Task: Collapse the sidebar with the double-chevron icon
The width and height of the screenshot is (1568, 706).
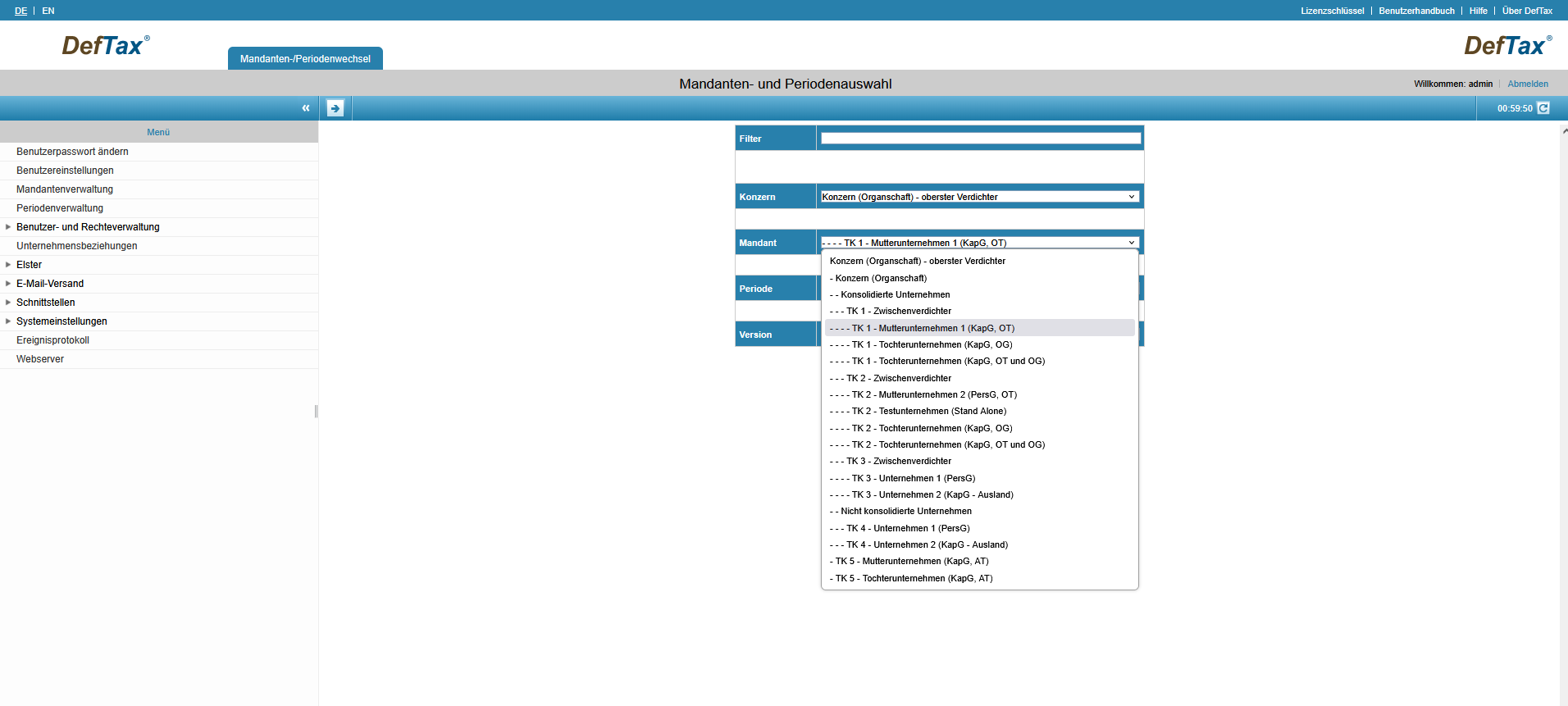Action: click(306, 108)
